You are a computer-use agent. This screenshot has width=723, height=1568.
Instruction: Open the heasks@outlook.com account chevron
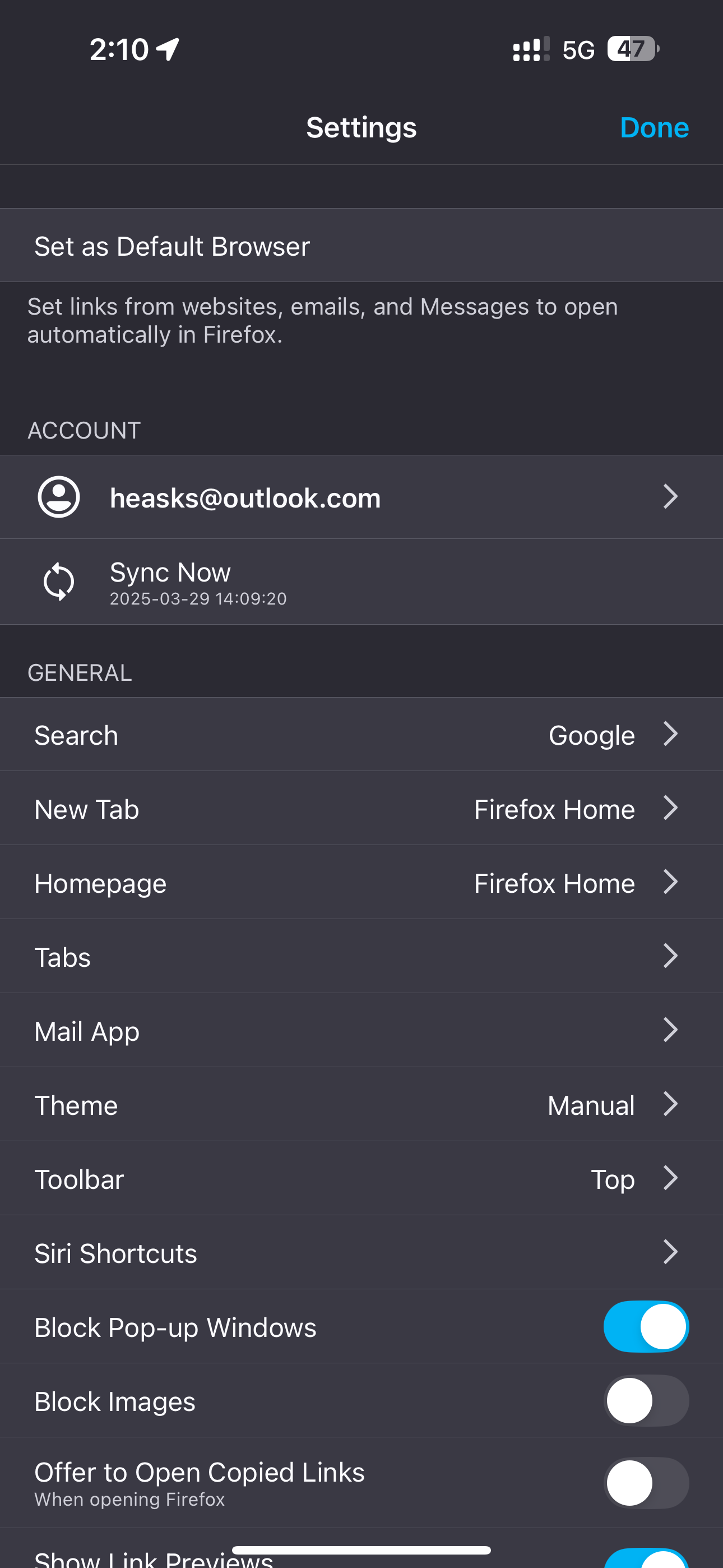(x=670, y=497)
